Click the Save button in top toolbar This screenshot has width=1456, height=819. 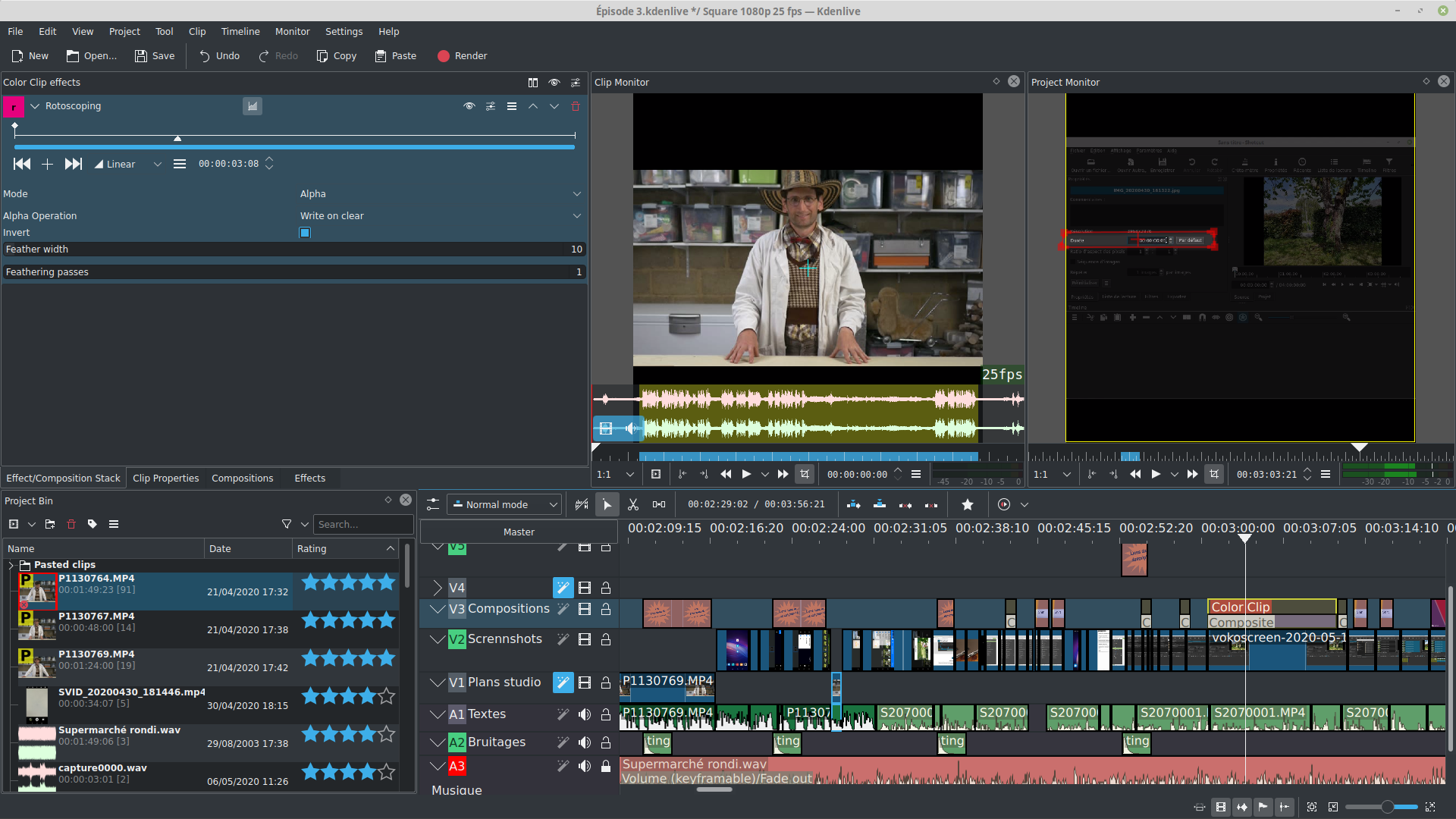[x=155, y=55]
